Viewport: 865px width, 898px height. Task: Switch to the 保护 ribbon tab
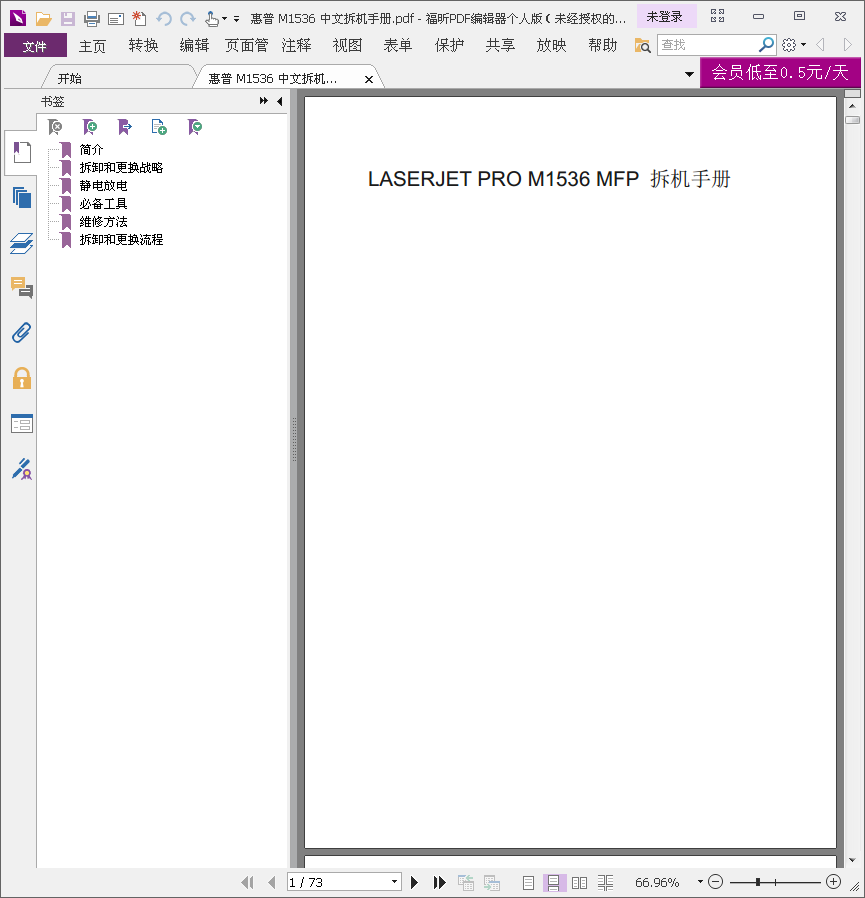(449, 46)
